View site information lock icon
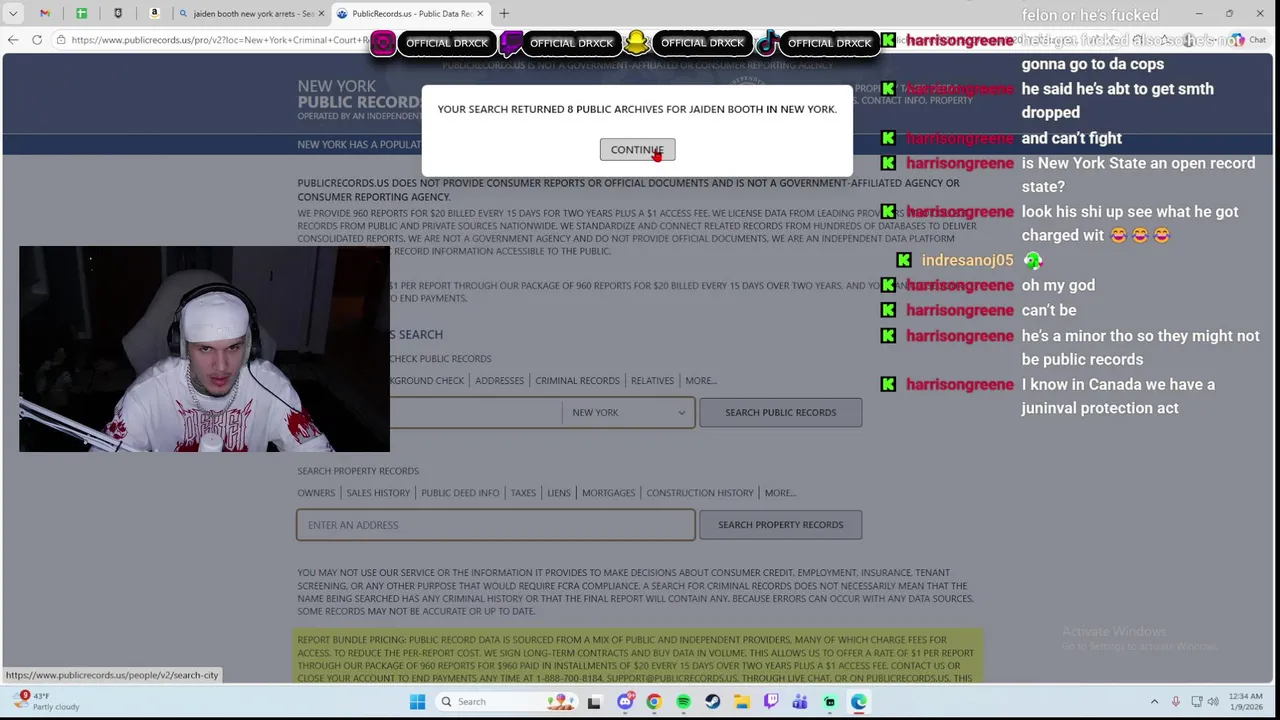Image resolution: width=1280 pixels, height=720 pixels. click(x=61, y=40)
